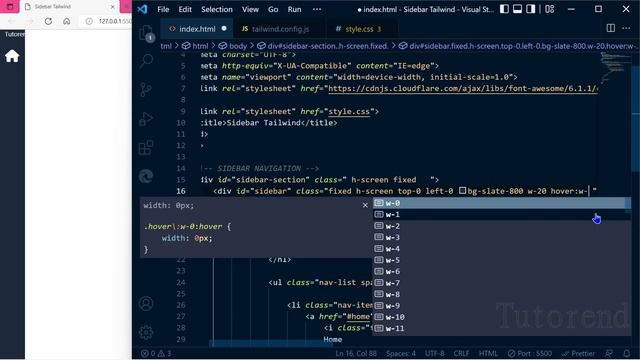Screen dimensions: 640x360
Task: Change encoding via UTF-8 status entry
Action: (x=435, y=353)
